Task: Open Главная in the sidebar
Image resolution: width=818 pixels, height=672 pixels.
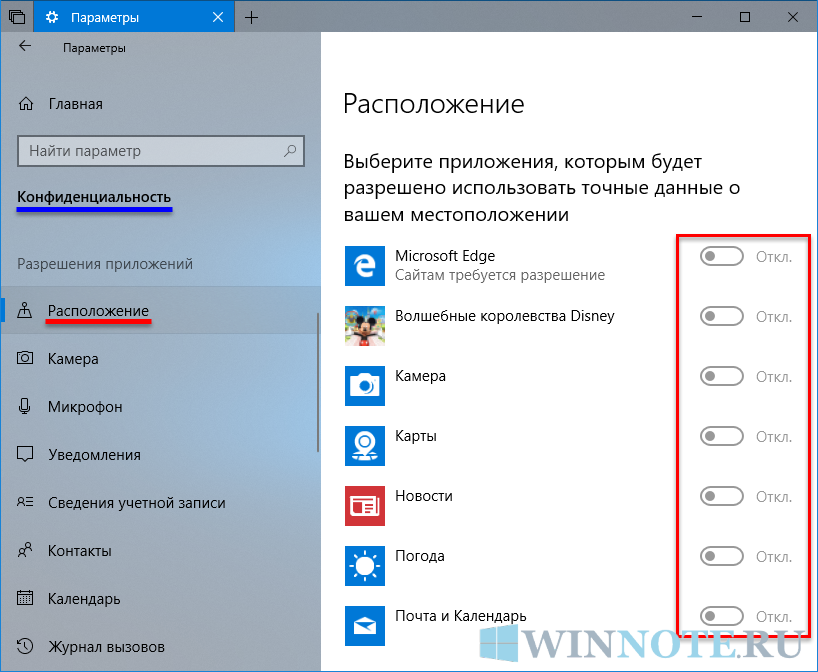Action: (x=161, y=104)
